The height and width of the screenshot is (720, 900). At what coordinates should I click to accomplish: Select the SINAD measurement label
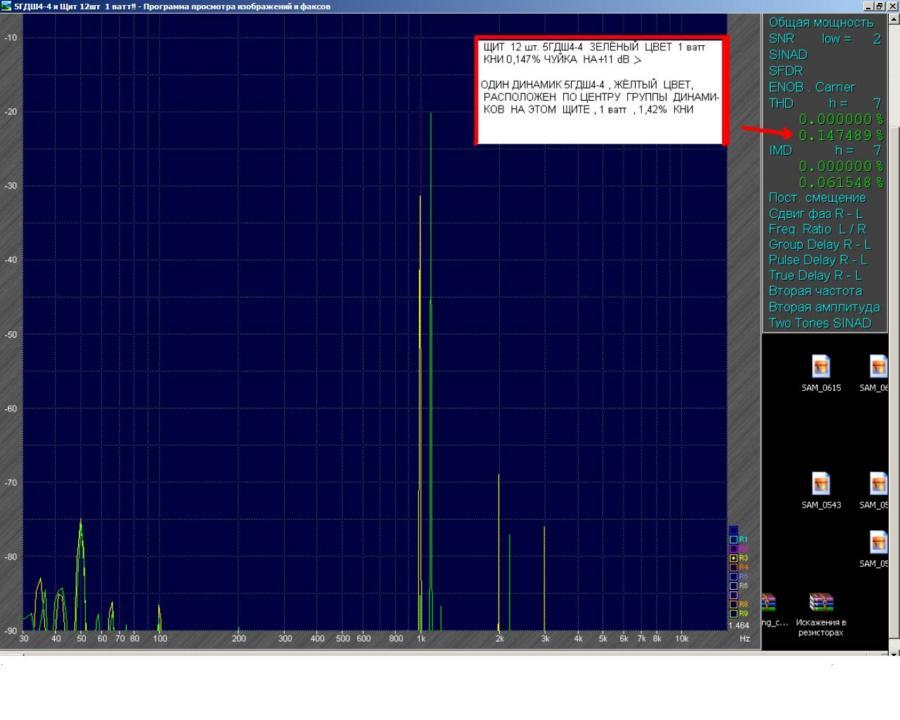click(x=788, y=55)
